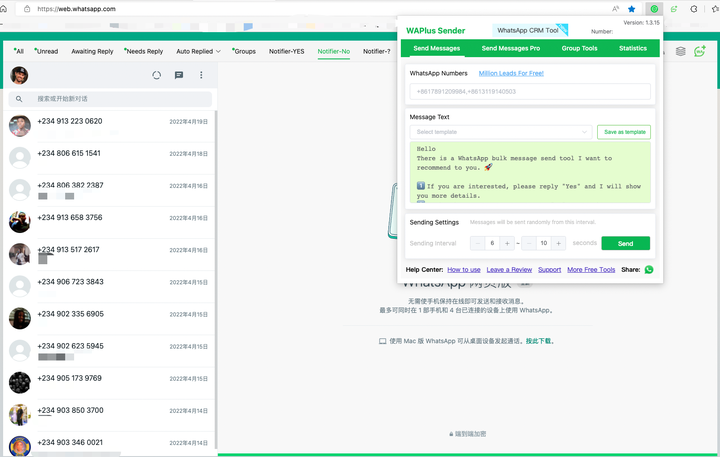Open your own profile picture

[19, 75]
